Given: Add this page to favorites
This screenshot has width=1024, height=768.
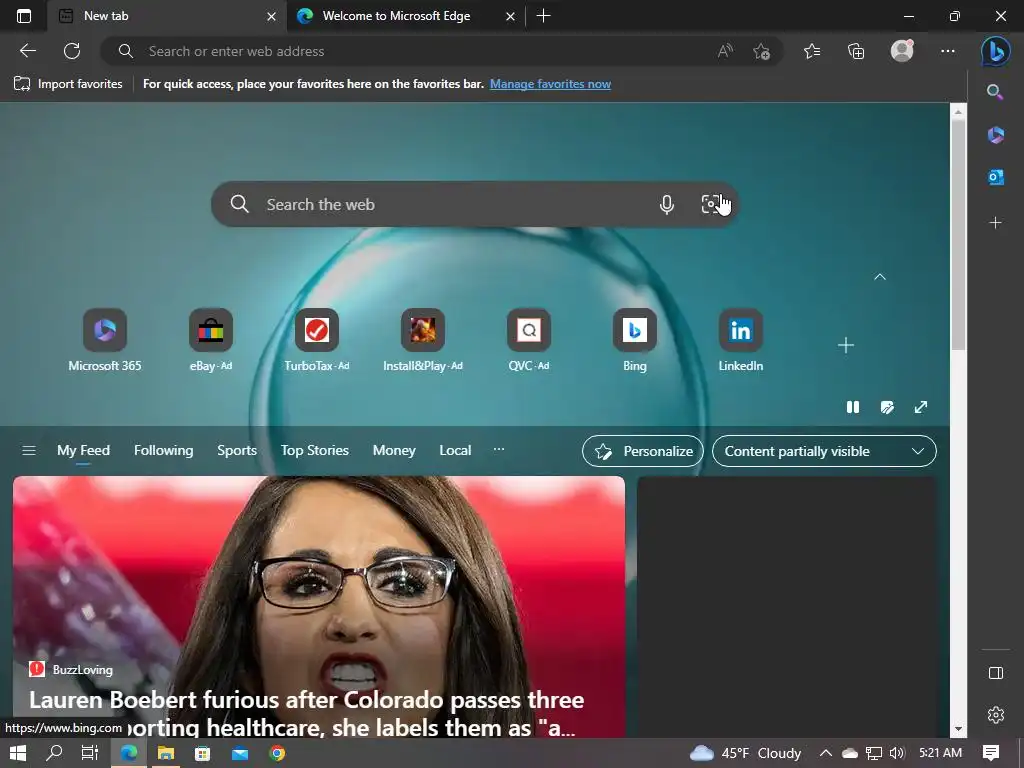Looking at the screenshot, I should pyautogui.click(x=761, y=51).
